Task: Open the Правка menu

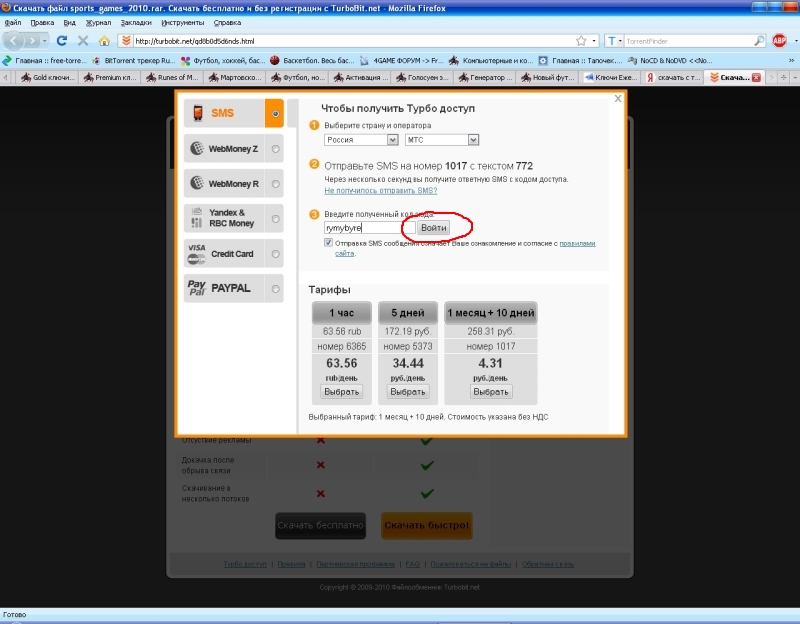Action: [42, 22]
